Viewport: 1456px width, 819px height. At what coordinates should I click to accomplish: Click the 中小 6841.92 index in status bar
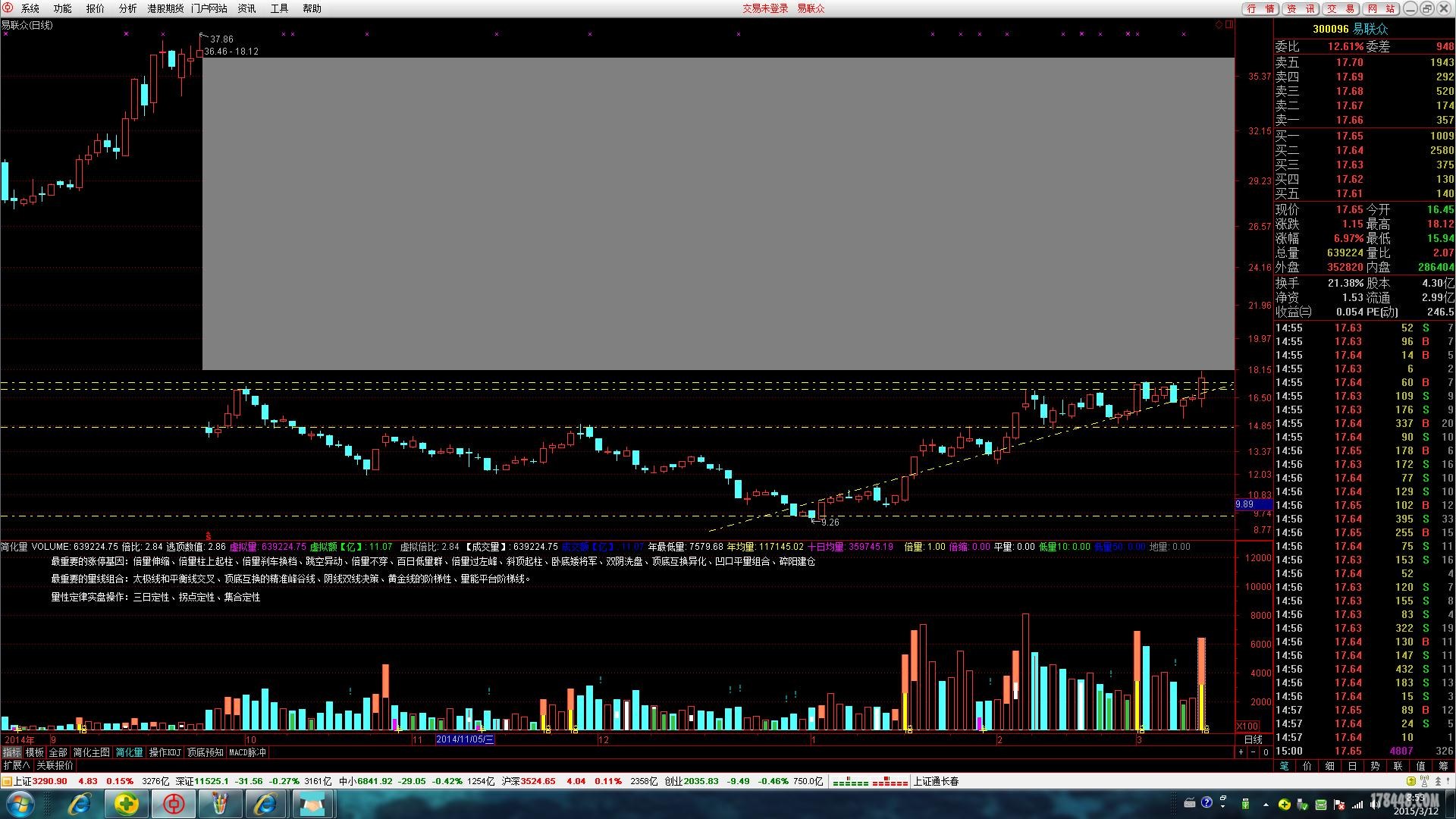point(366,781)
